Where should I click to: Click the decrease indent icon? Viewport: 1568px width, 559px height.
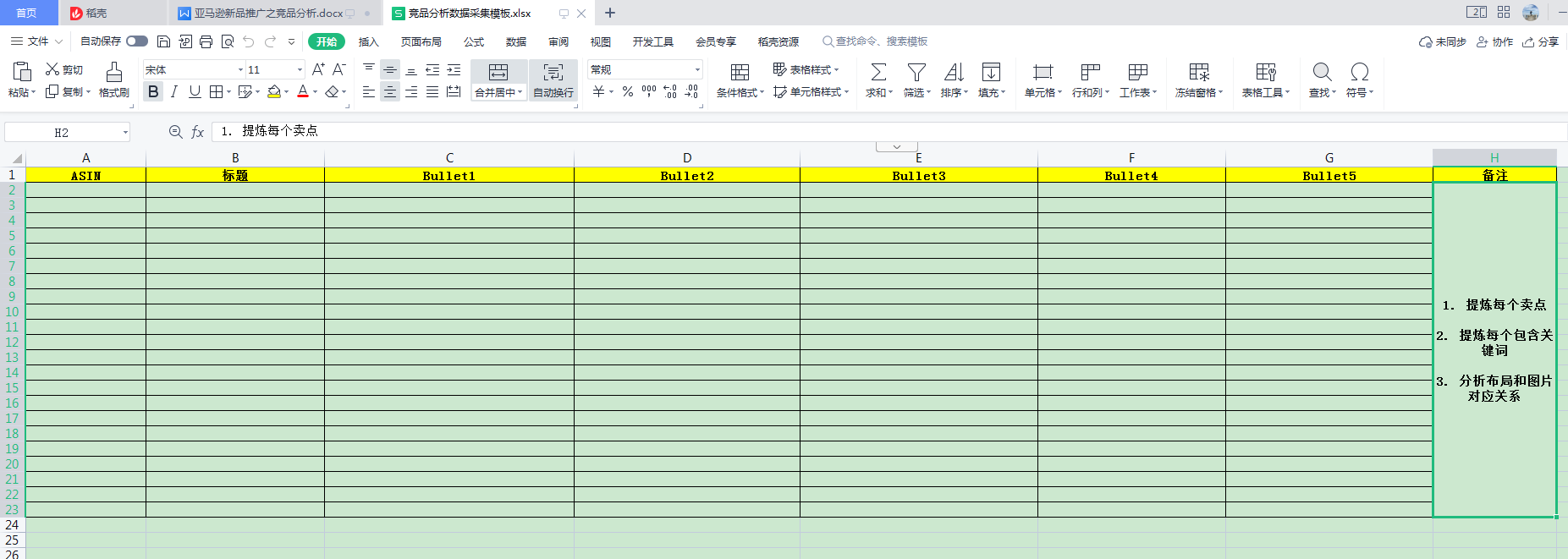432,69
